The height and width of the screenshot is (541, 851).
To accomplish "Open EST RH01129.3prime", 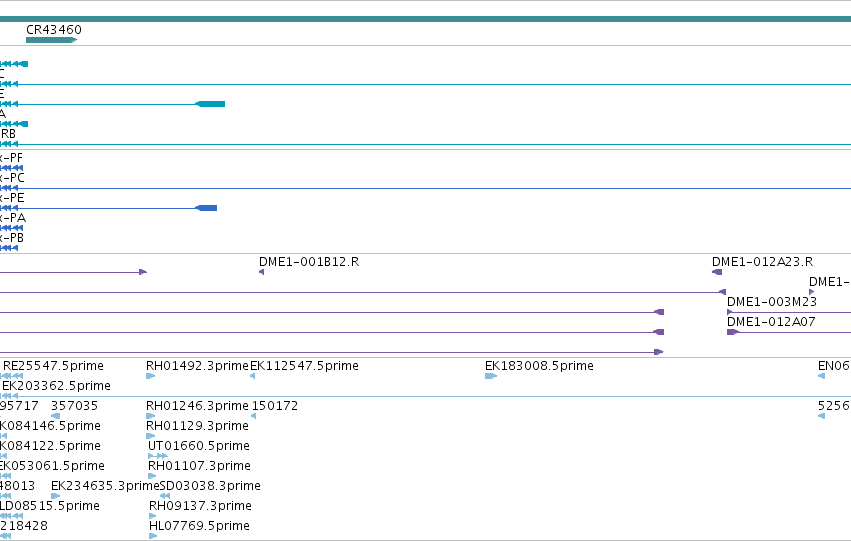I will 197,426.
